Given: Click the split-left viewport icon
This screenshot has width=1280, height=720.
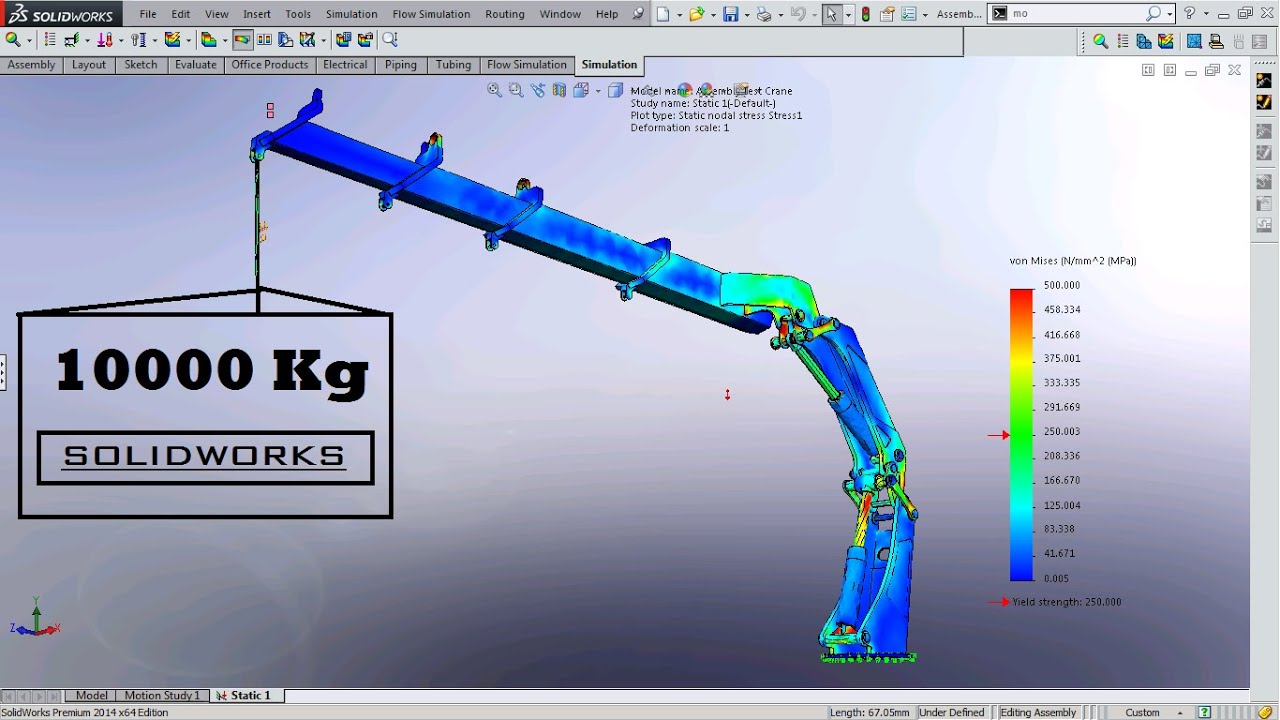Looking at the screenshot, I should coord(1148,70).
